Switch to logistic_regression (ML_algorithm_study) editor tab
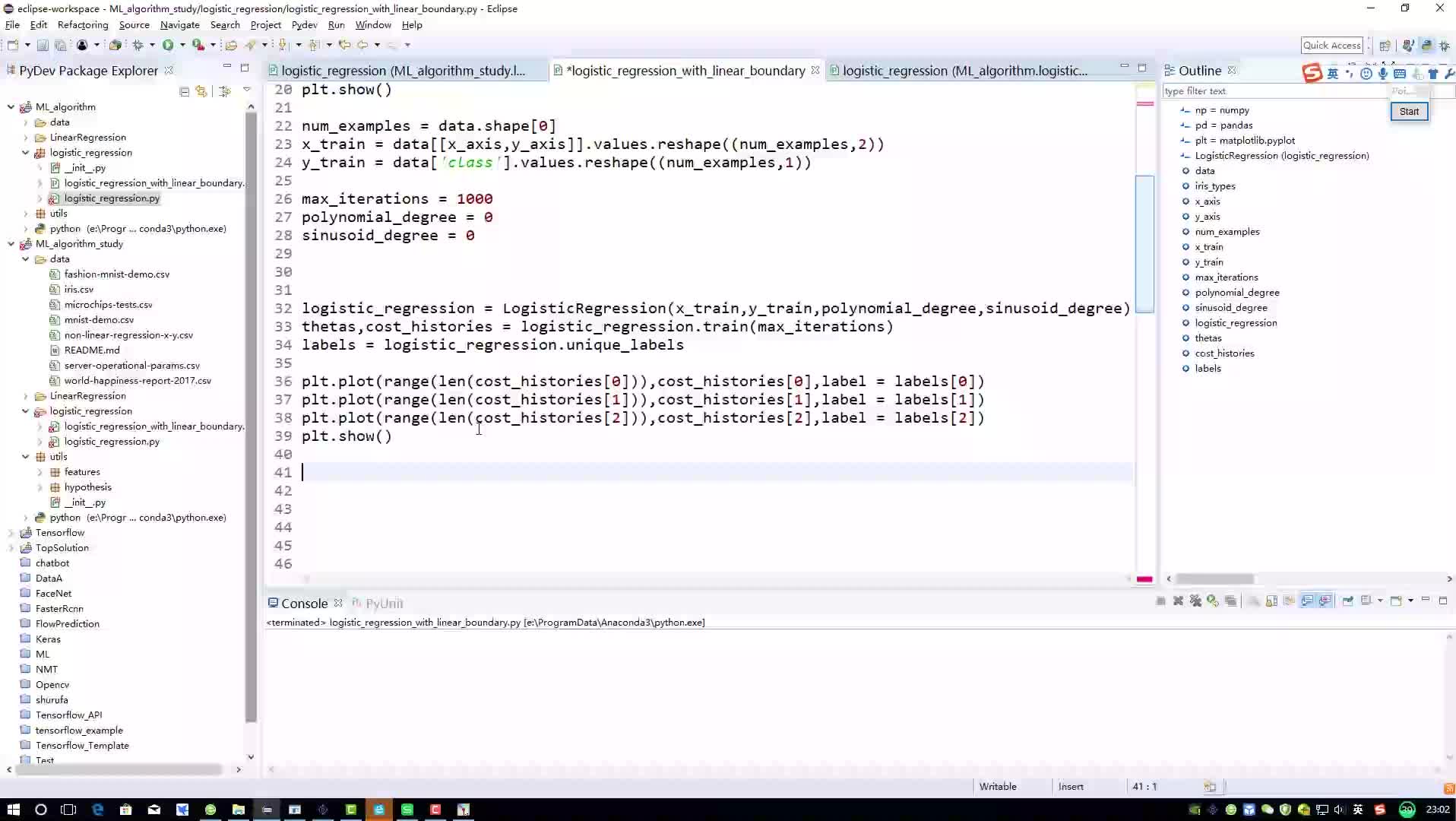Image resolution: width=1456 pixels, height=821 pixels. pos(403,71)
